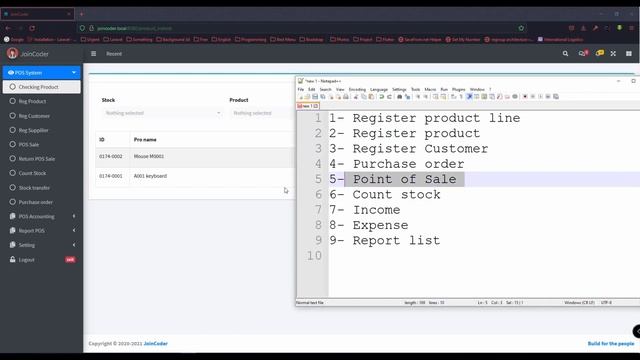The height and width of the screenshot is (360, 640).
Task: Click the browser address bar
Action: tap(302, 28)
